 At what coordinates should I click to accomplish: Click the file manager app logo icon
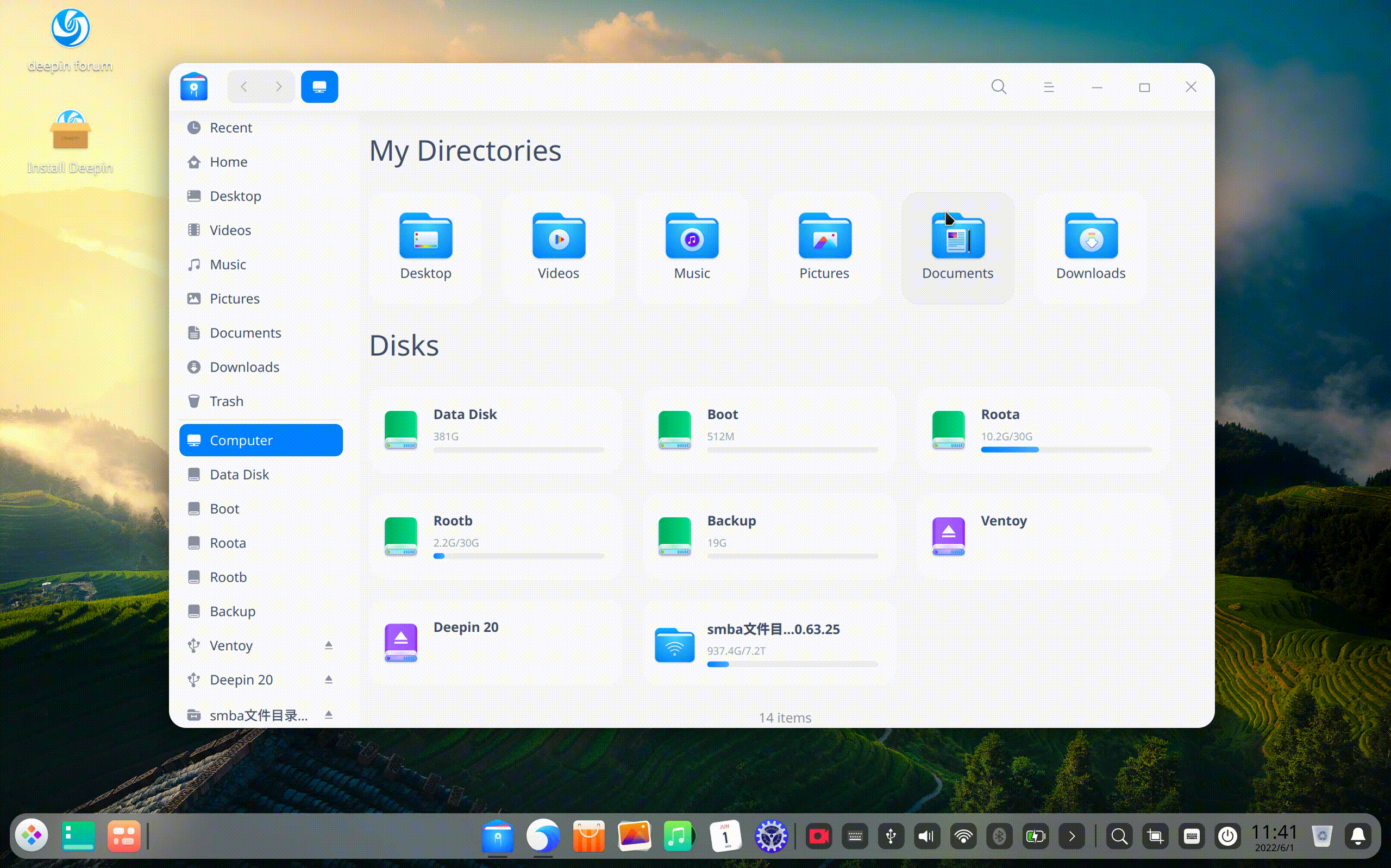194,87
